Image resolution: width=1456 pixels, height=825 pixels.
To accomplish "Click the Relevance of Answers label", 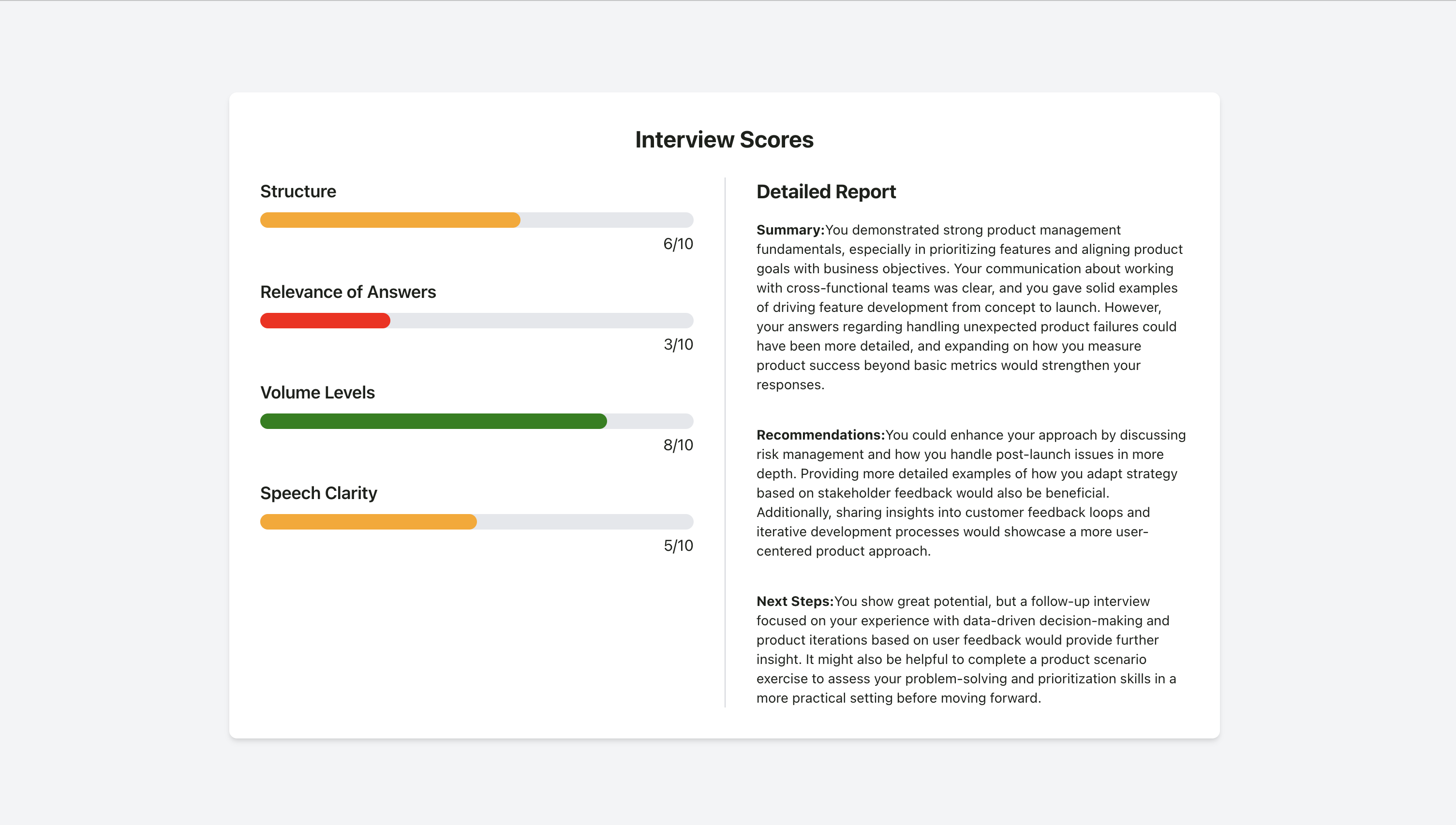I will tap(347, 292).
